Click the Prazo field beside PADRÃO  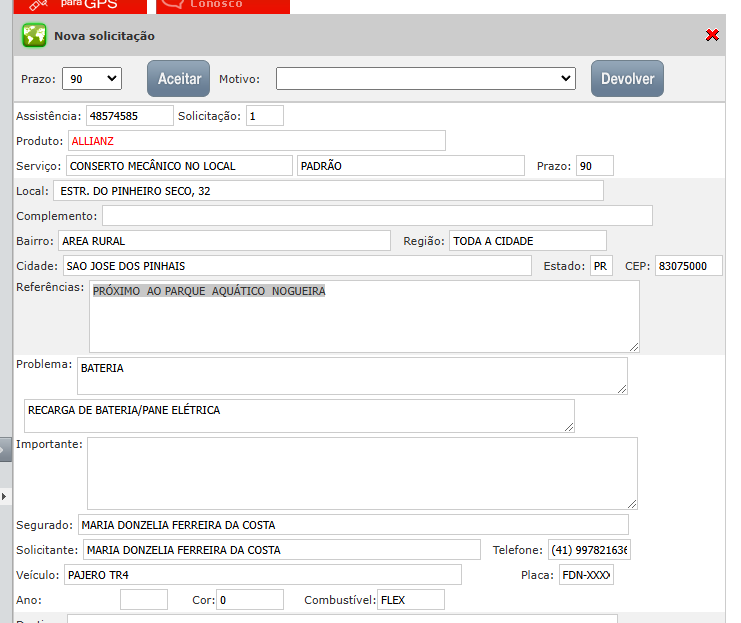[595, 166]
